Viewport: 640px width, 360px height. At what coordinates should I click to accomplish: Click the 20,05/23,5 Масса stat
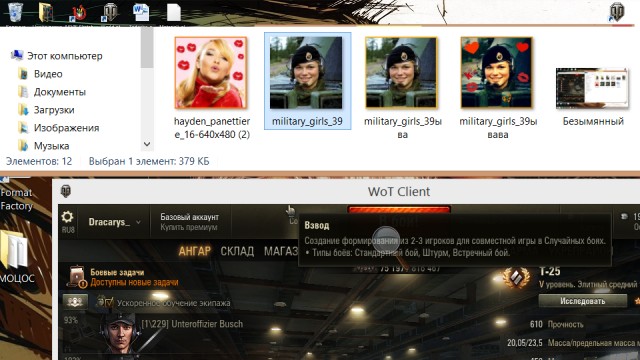pos(573,343)
